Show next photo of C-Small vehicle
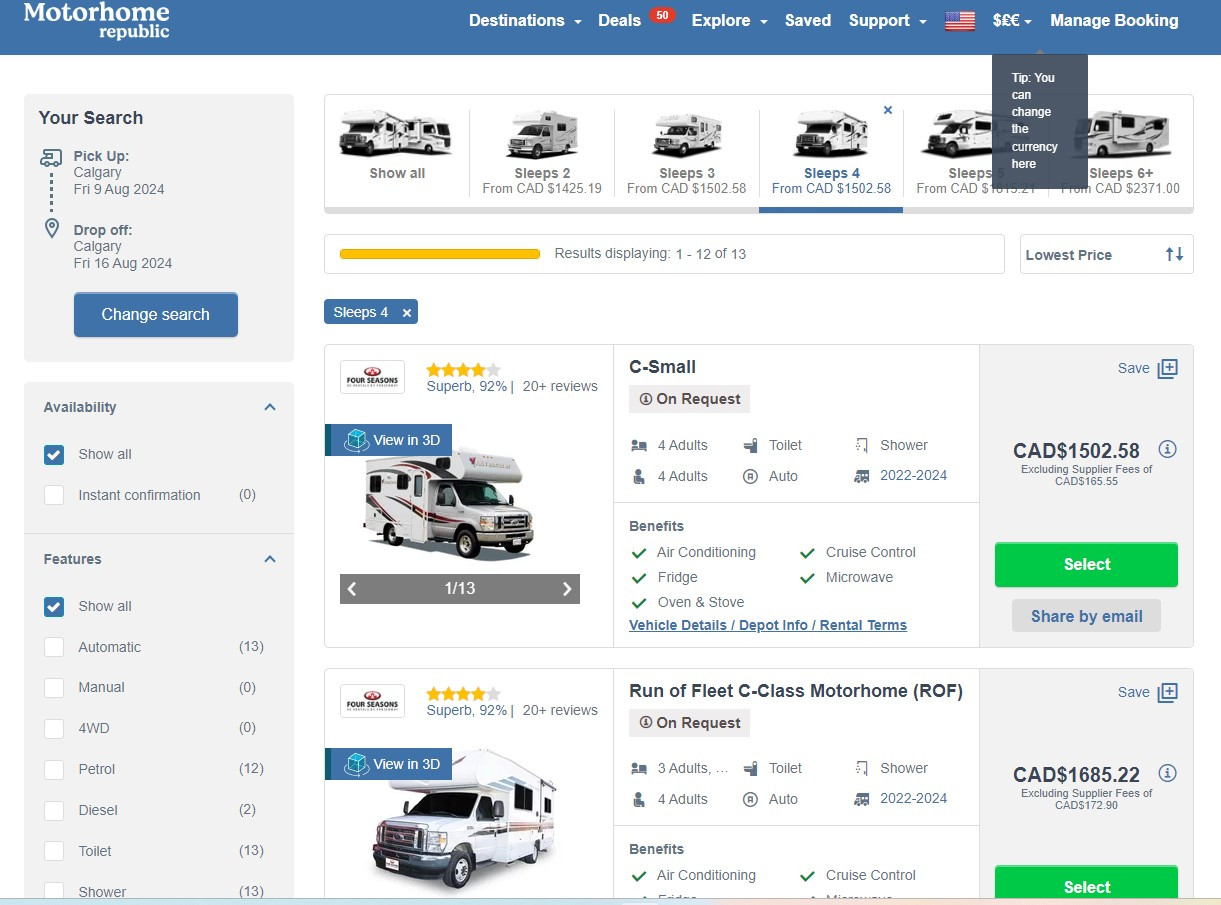 (567, 589)
